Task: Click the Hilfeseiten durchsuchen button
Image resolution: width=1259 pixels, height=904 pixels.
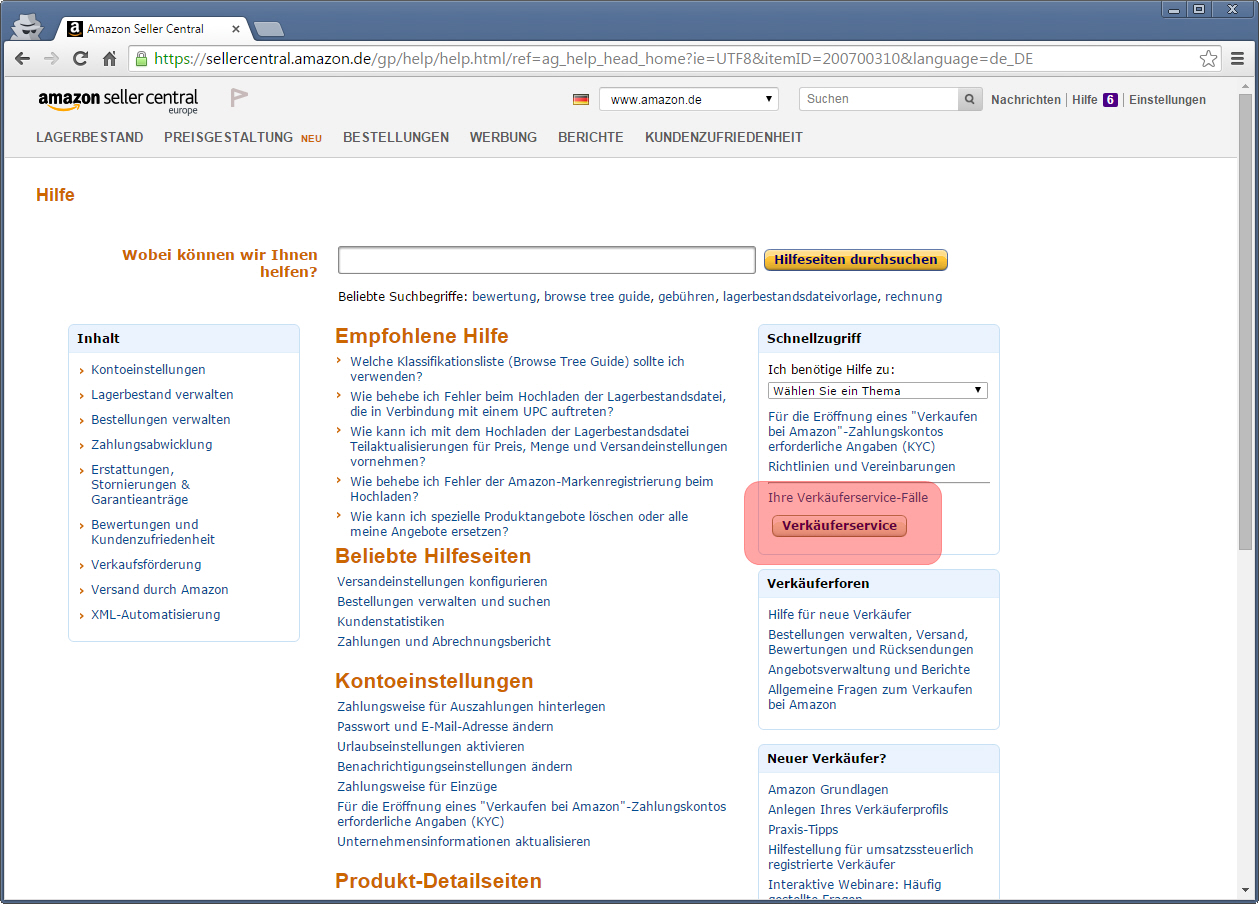Action: [855, 259]
